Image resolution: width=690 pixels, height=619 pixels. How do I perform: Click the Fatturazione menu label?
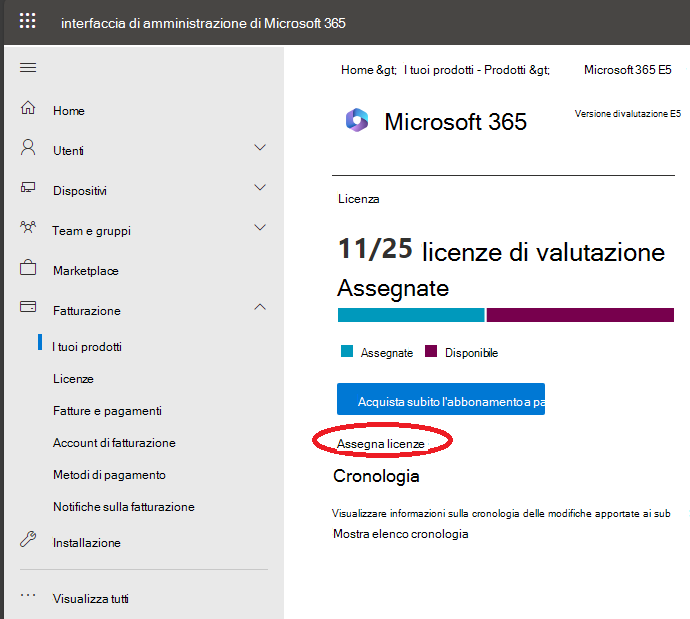[x=87, y=311]
